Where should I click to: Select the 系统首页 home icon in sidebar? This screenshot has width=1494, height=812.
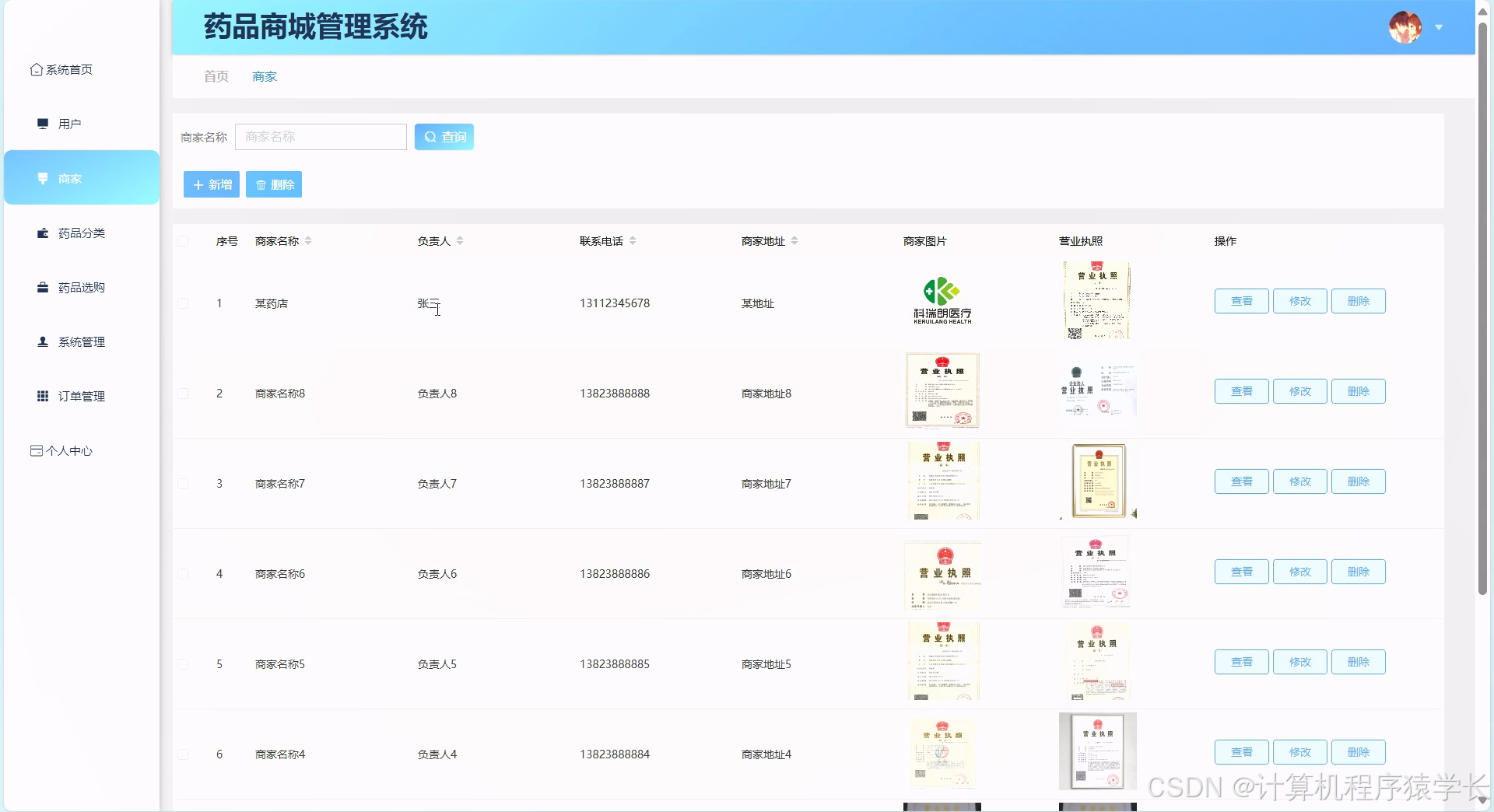[36, 69]
